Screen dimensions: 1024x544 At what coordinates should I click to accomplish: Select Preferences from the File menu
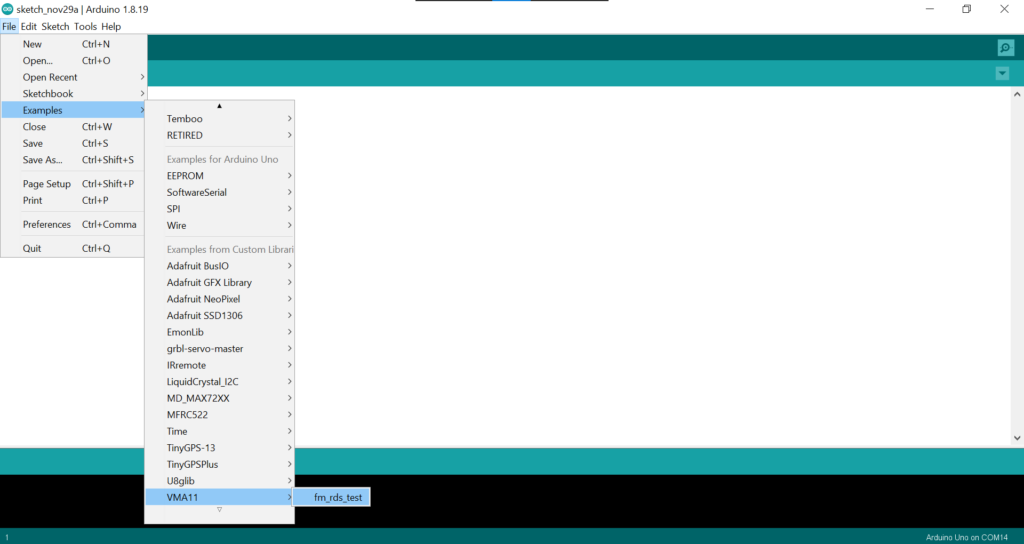[x=47, y=224]
